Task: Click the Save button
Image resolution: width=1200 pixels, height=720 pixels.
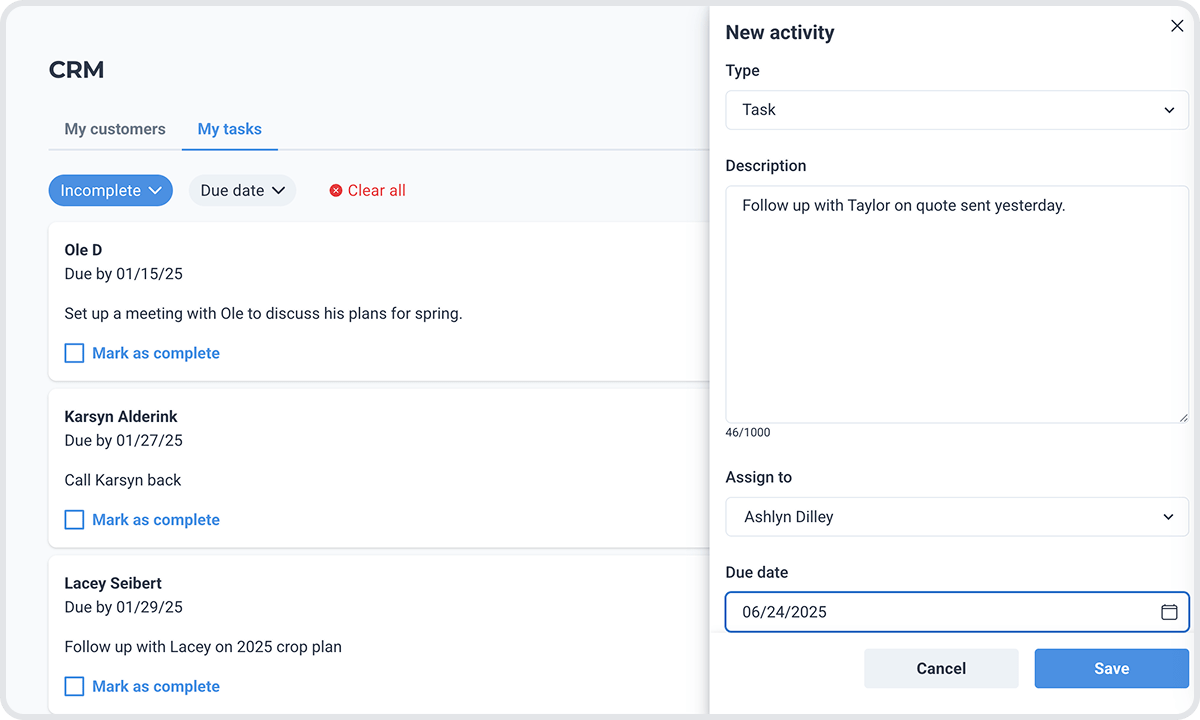Action: point(1111,668)
